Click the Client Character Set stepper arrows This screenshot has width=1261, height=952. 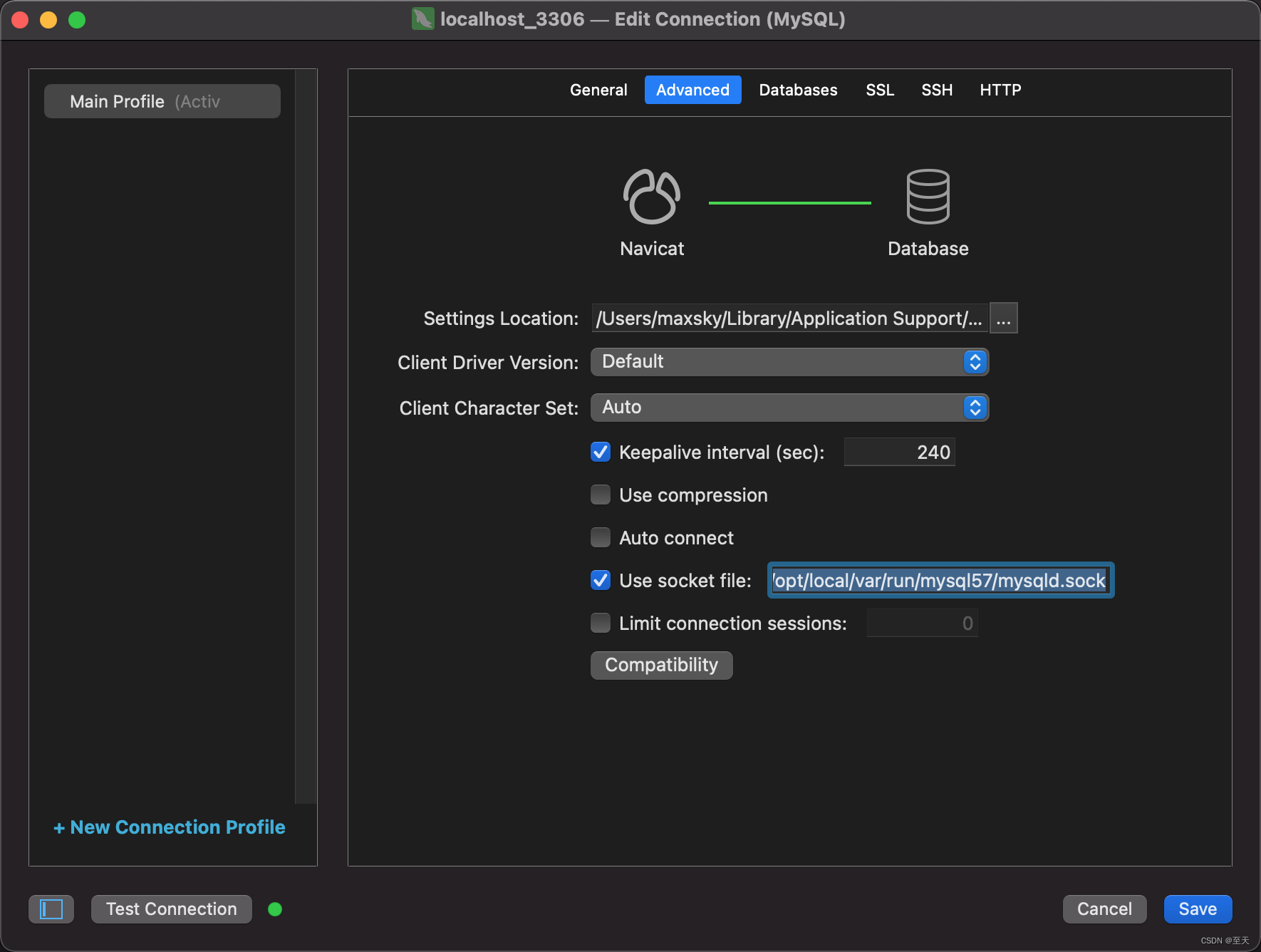(x=975, y=407)
